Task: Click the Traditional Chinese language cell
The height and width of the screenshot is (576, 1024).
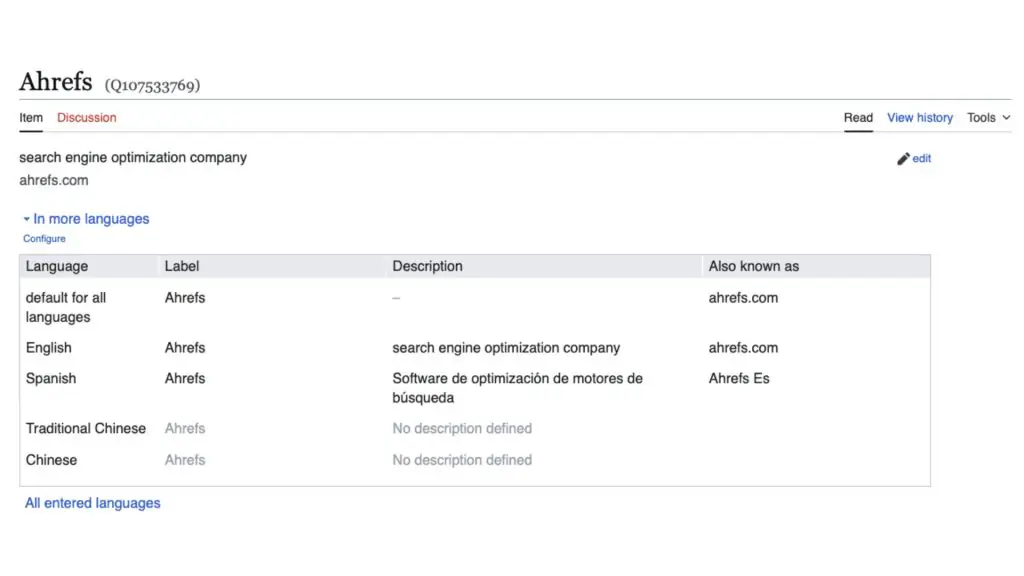Action: [86, 428]
